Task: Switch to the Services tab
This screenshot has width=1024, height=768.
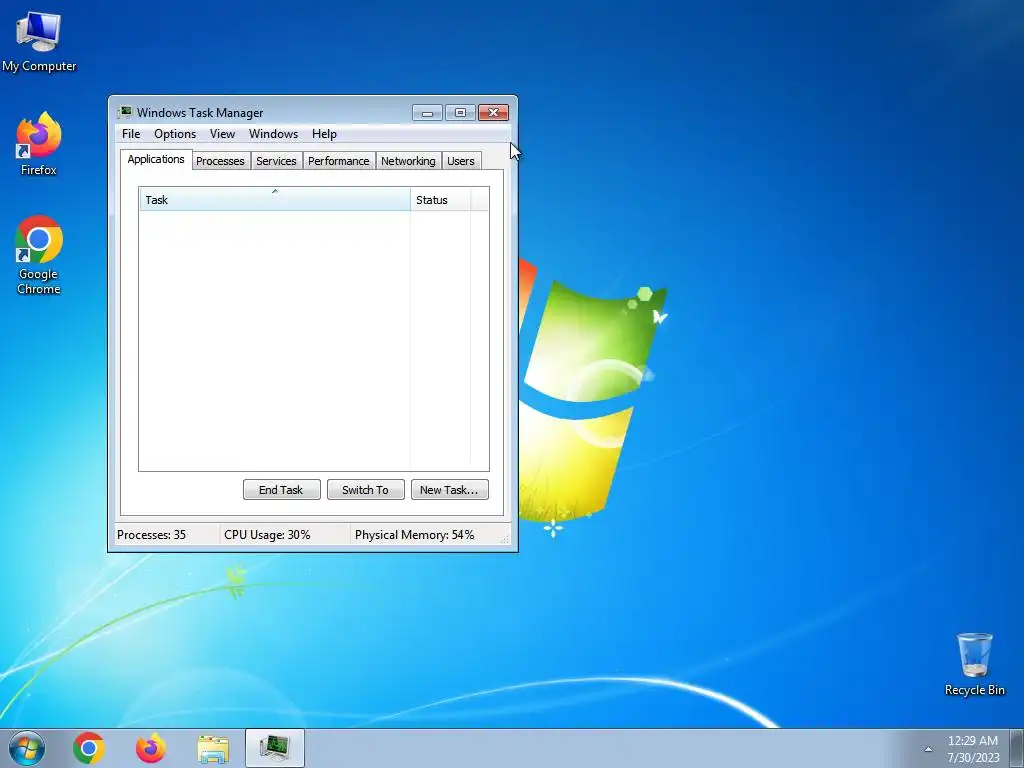Action: (x=276, y=161)
